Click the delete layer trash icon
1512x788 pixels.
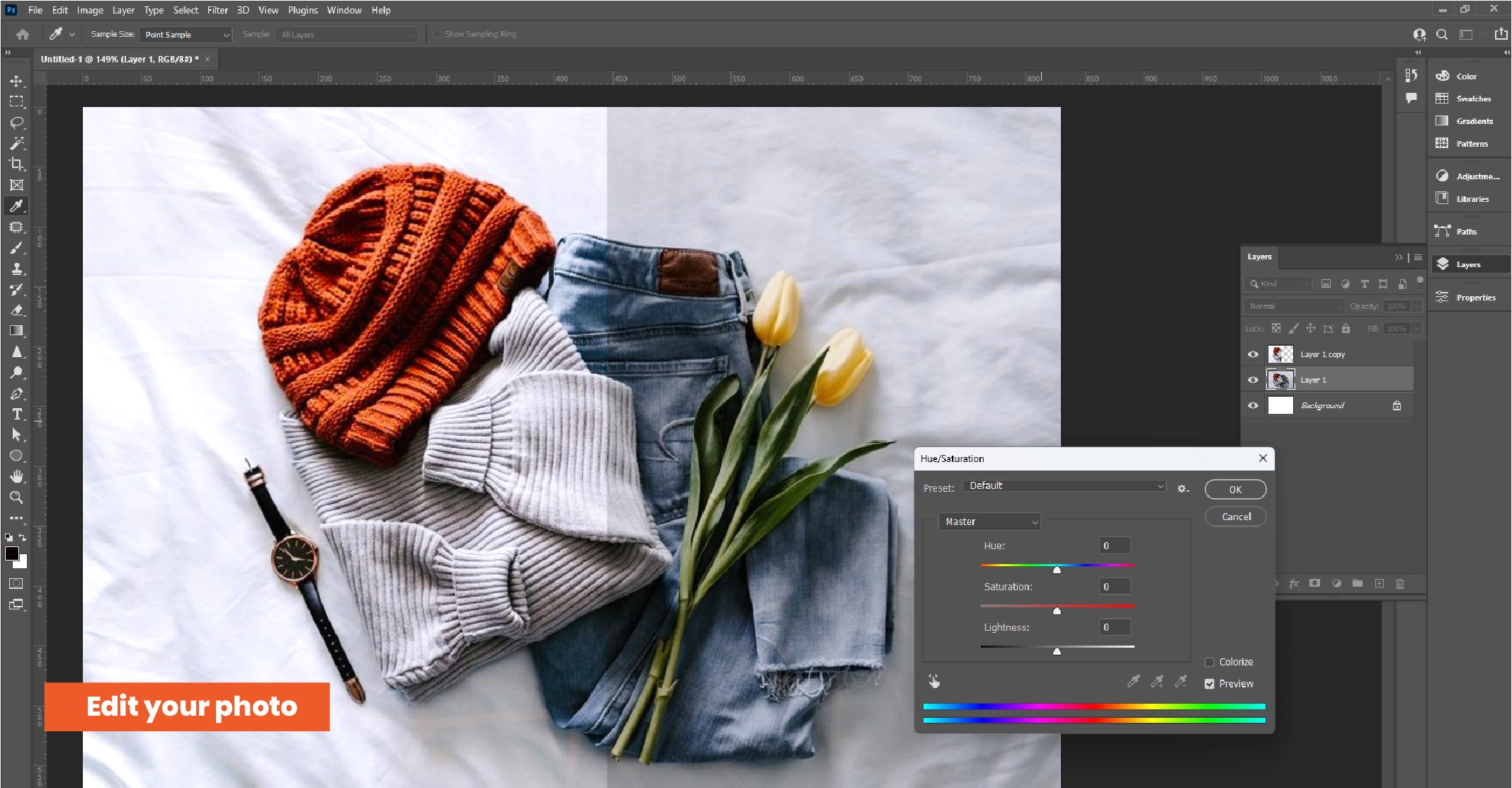coord(1400,584)
